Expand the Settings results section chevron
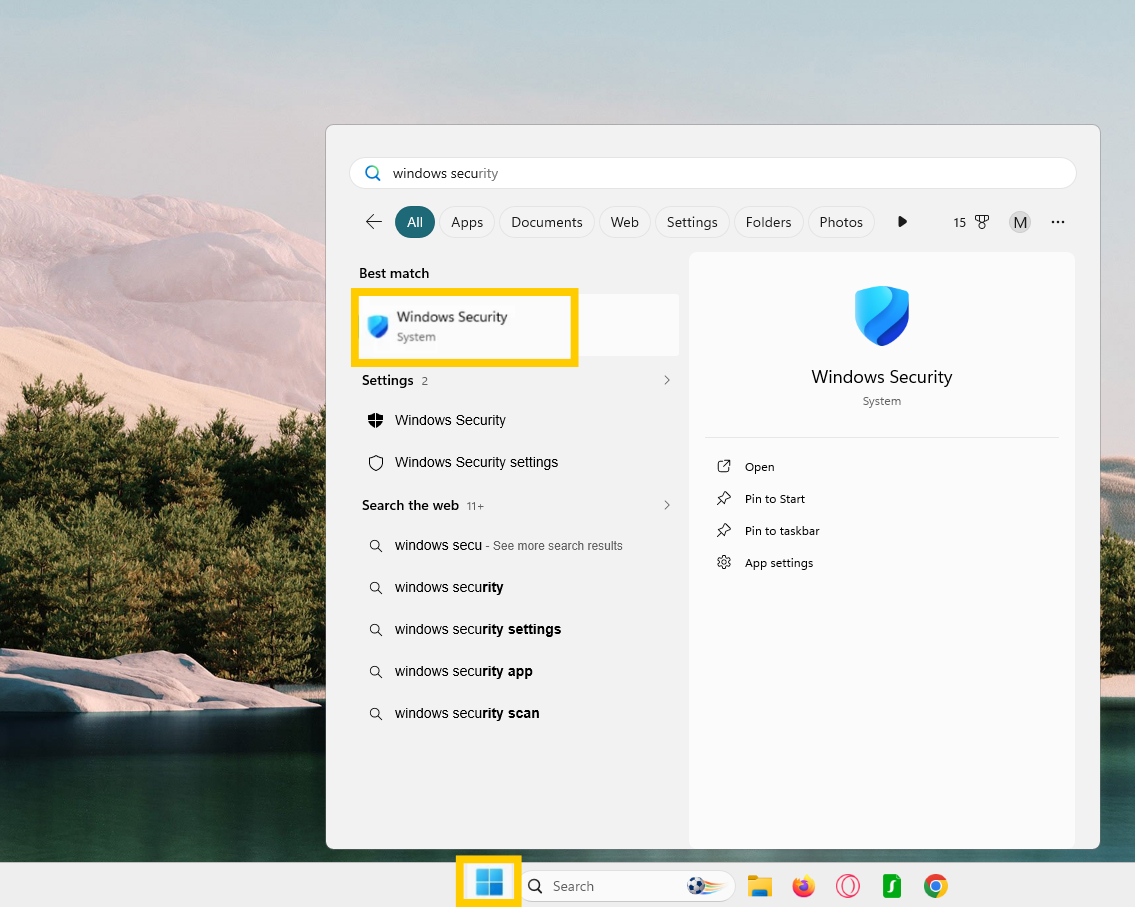This screenshot has width=1135, height=907. 667,380
